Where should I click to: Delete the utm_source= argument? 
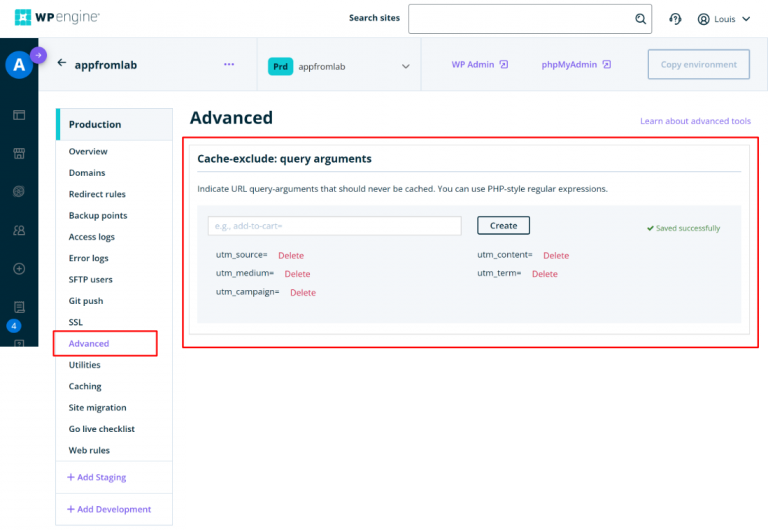point(291,256)
